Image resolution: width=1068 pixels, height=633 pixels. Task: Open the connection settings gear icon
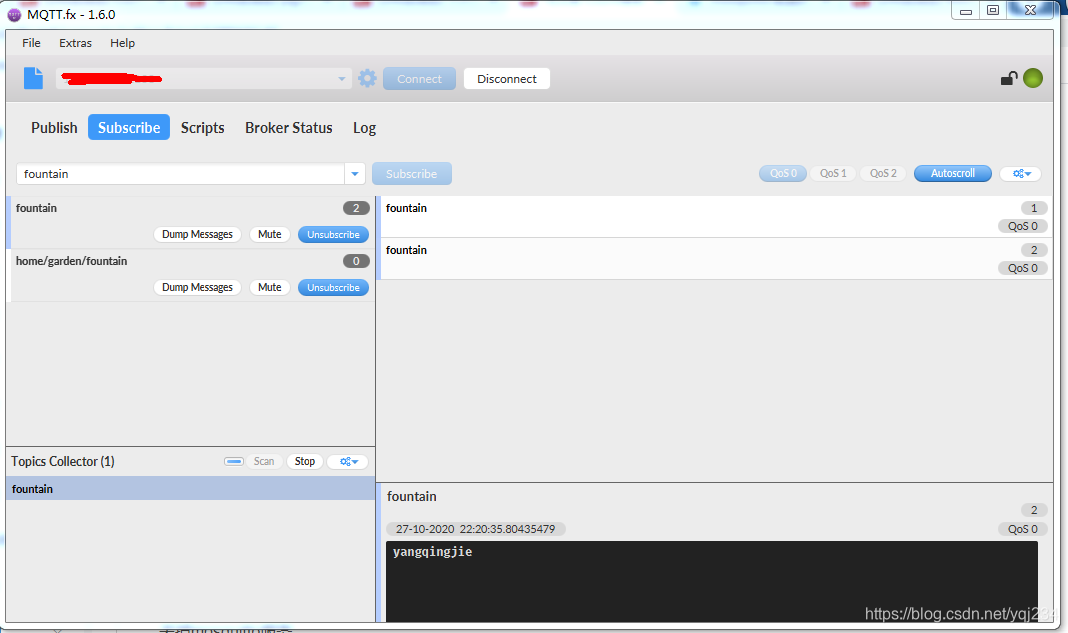point(367,78)
